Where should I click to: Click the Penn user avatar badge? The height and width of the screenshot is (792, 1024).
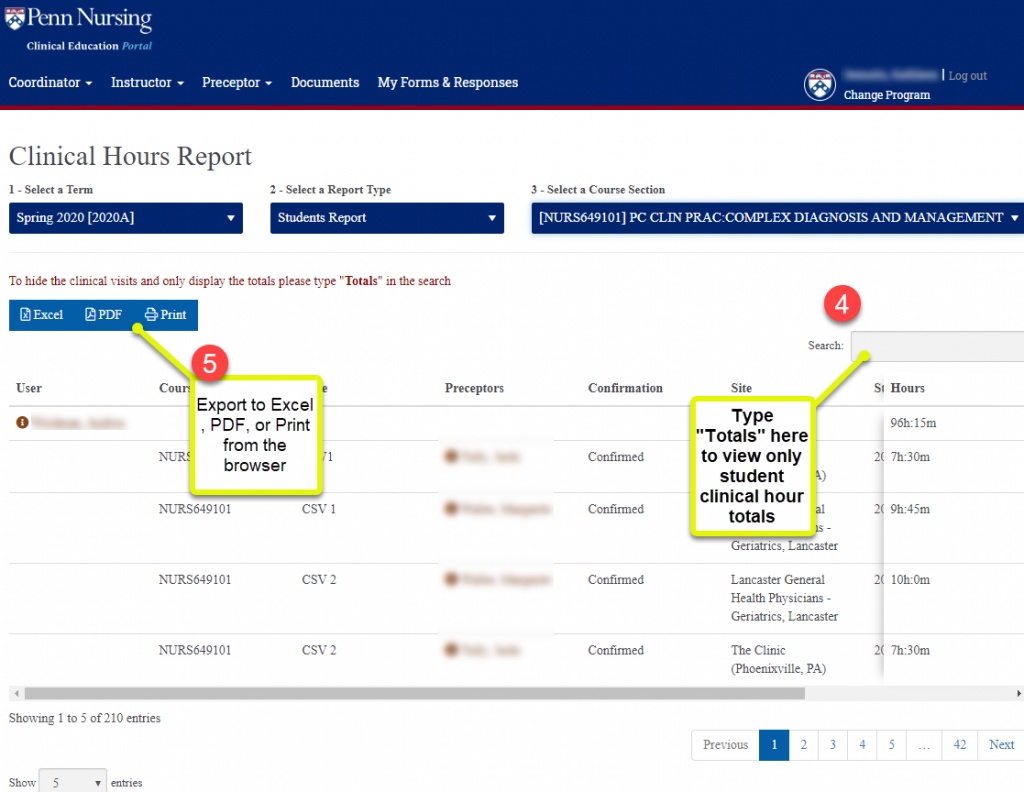[819, 85]
